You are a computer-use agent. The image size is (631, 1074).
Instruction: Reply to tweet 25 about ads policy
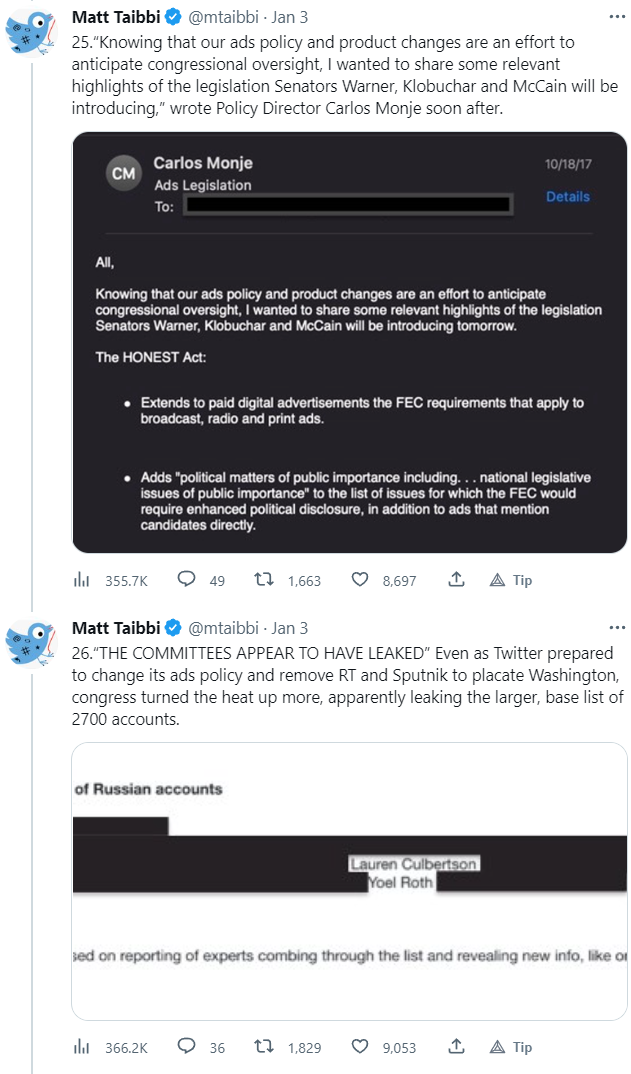point(186,580)
